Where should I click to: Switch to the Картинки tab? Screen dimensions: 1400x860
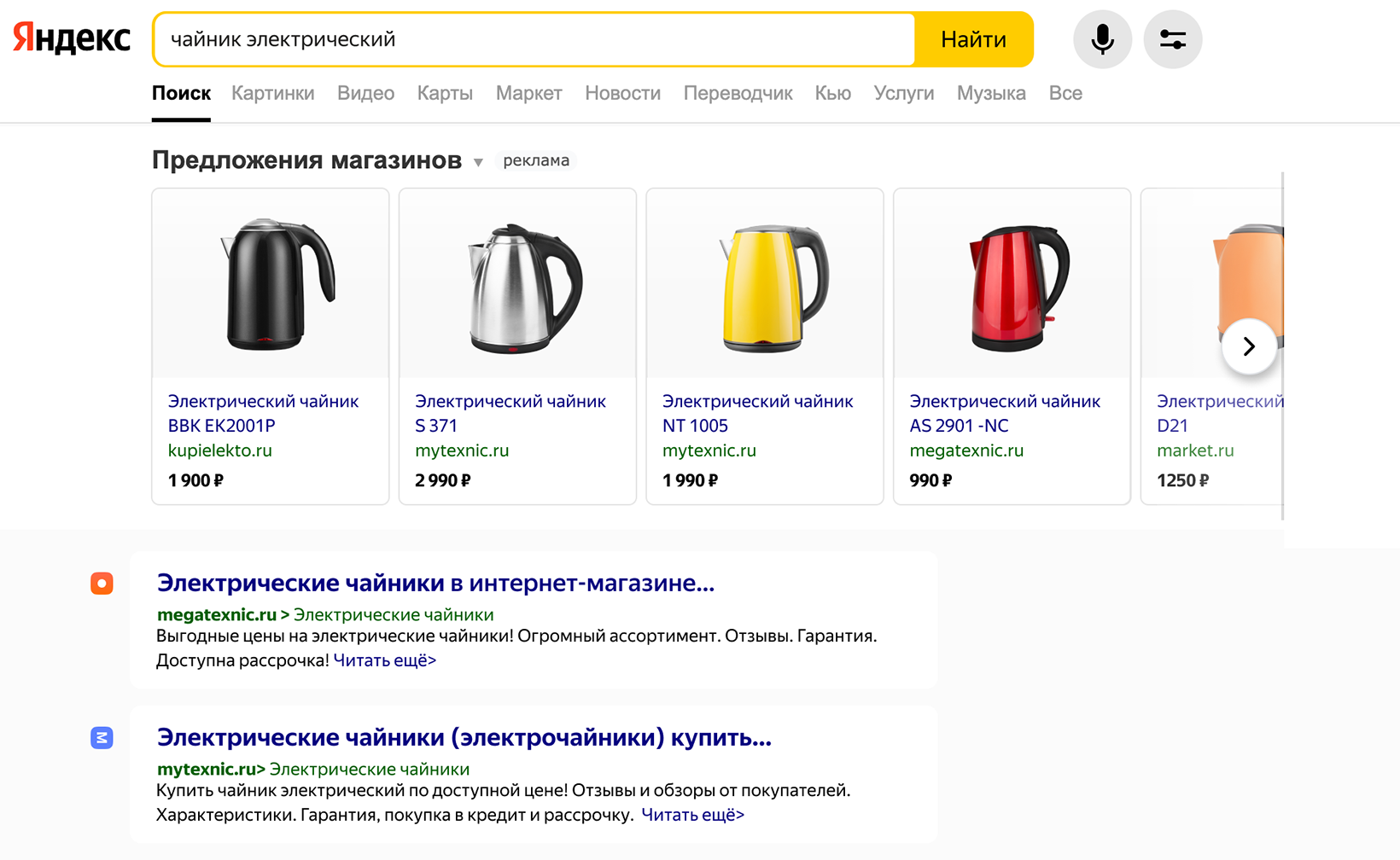(272, 93)
